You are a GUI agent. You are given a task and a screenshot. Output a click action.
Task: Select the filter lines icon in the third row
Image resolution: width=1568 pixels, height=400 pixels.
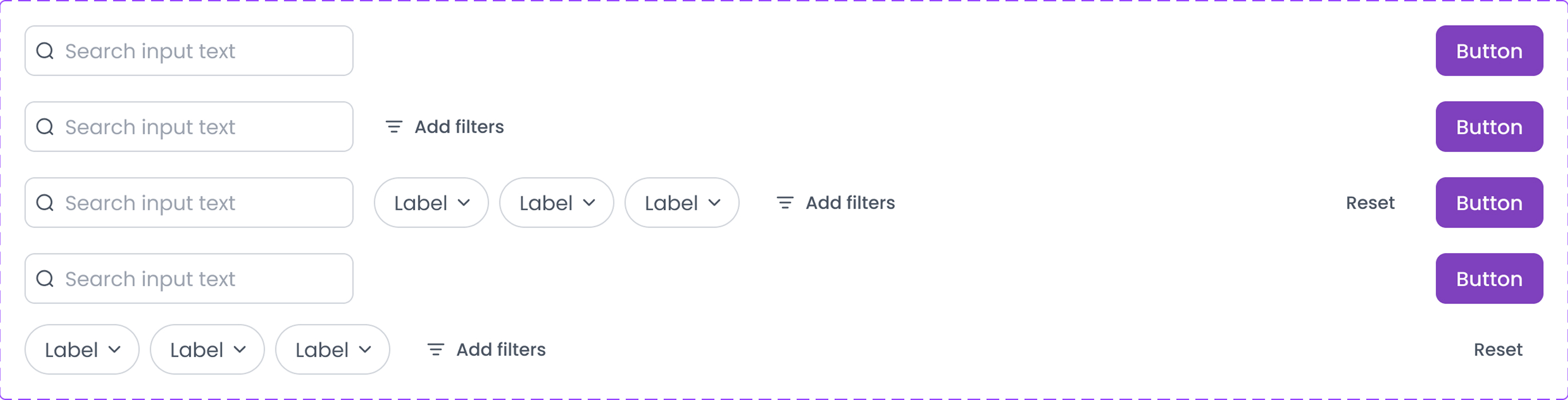click(x=784, y=203)
